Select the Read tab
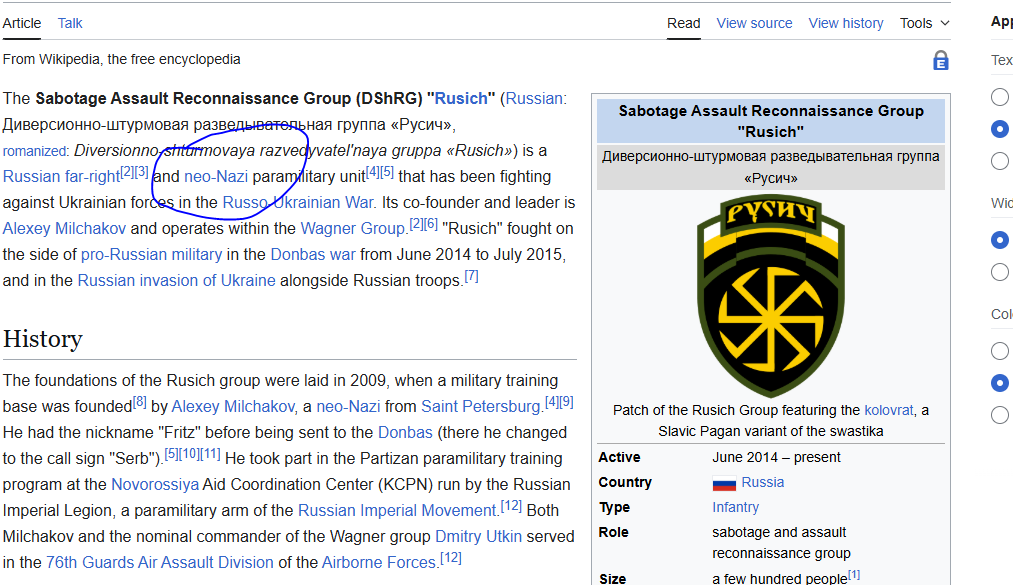The height and width of the screenshot is (585, 1013). [x=684, y=23]
